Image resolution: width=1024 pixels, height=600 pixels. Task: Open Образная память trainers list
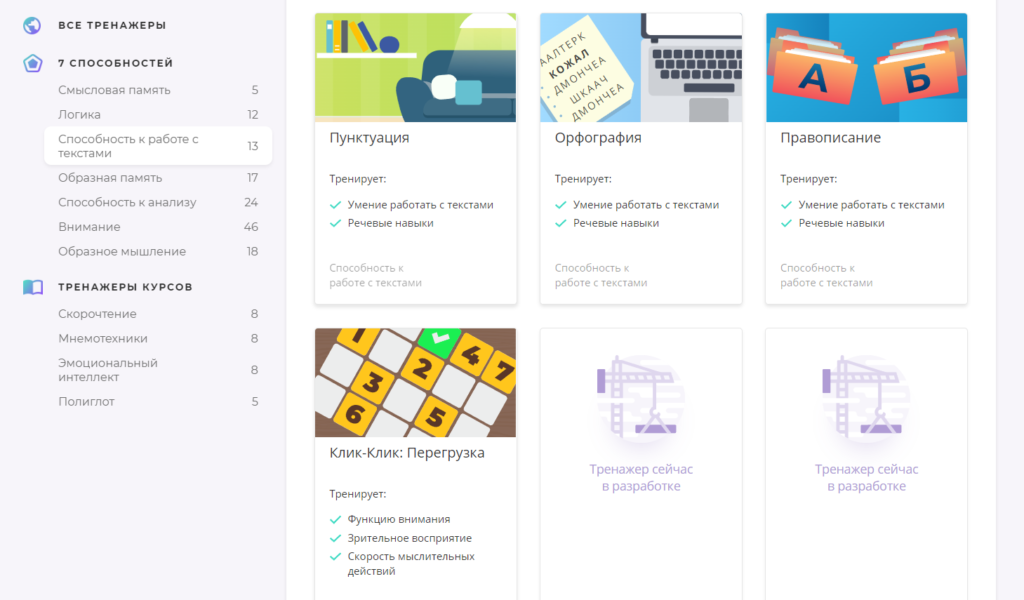point(110,178)
